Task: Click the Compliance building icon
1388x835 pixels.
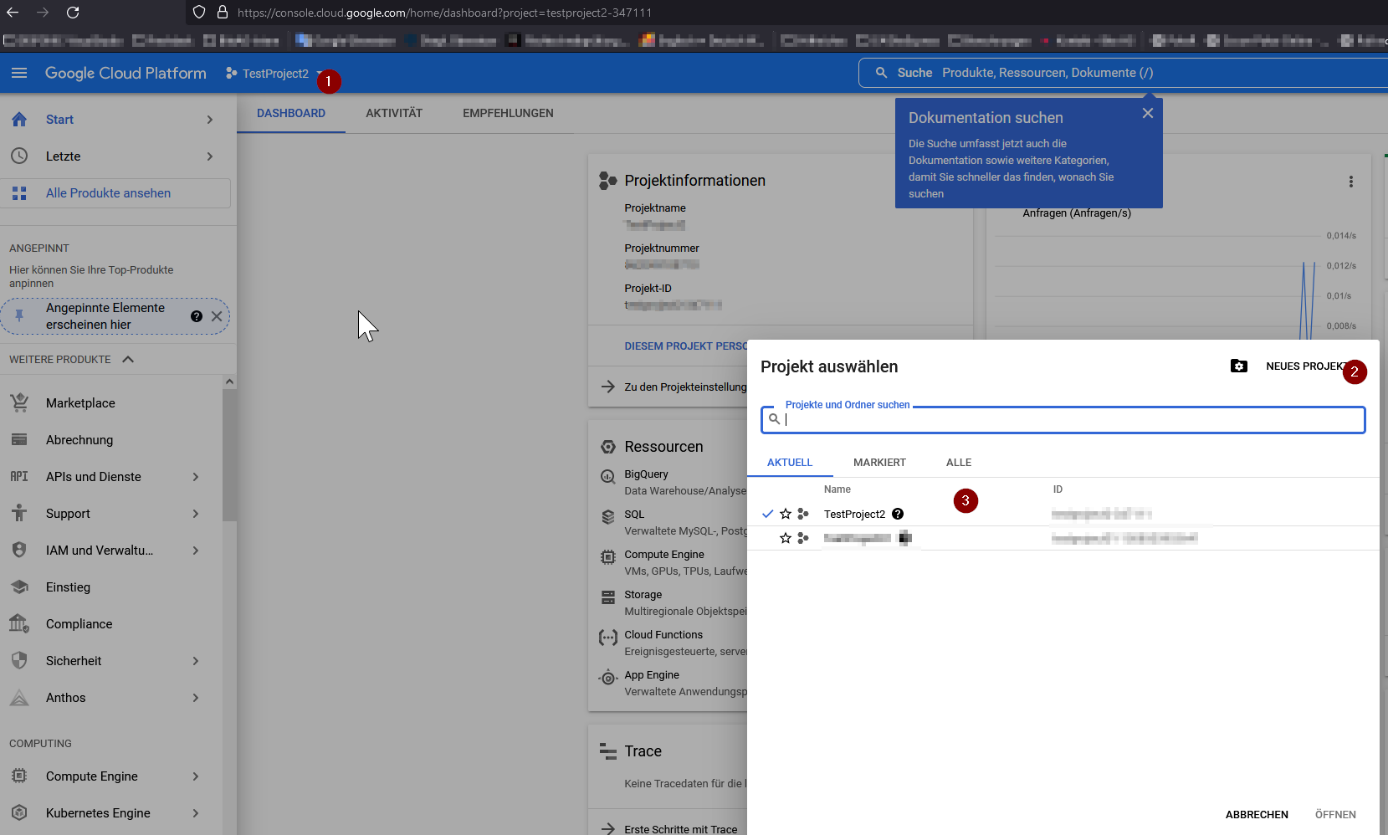Action: (19, 624)
